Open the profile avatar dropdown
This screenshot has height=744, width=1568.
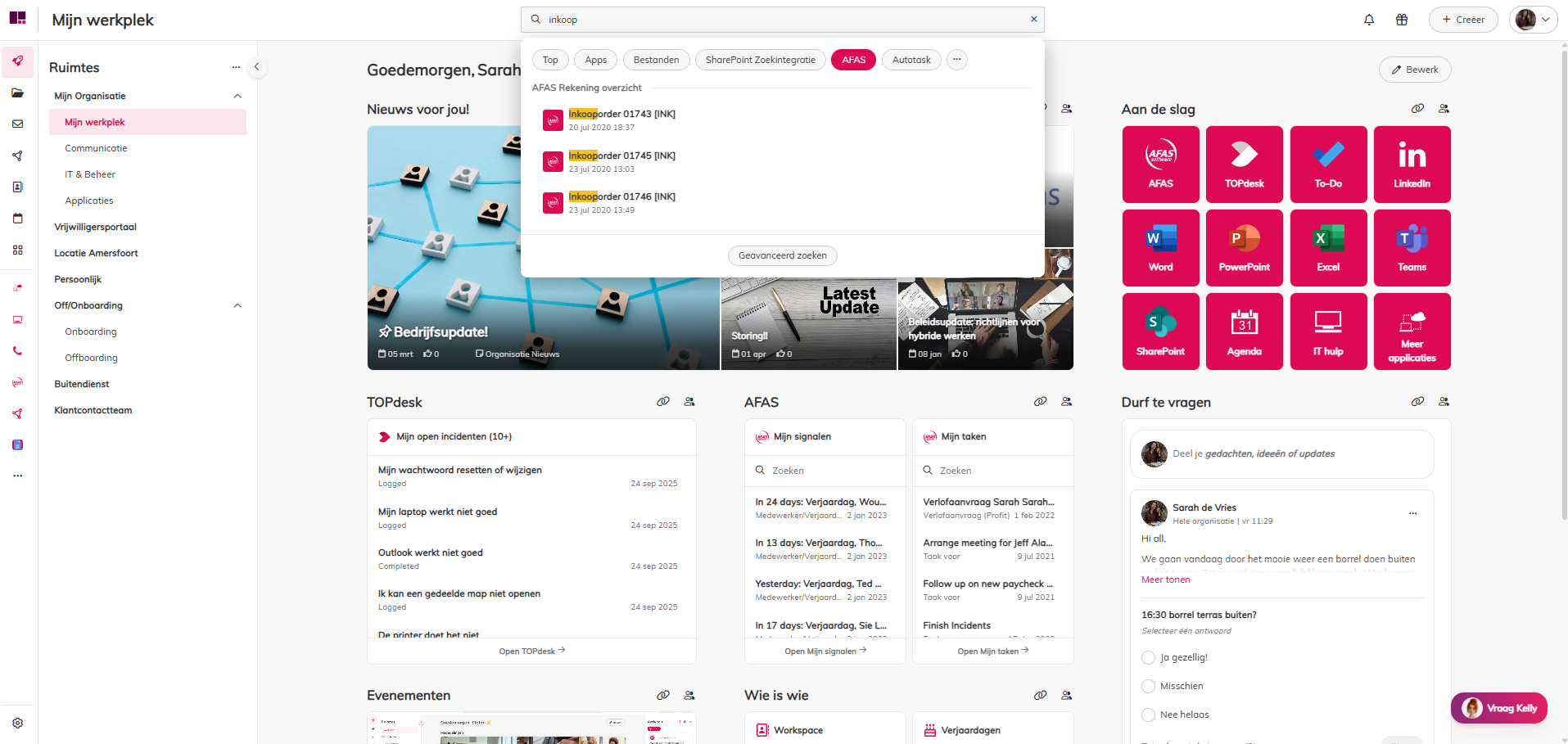point(1533,20)
